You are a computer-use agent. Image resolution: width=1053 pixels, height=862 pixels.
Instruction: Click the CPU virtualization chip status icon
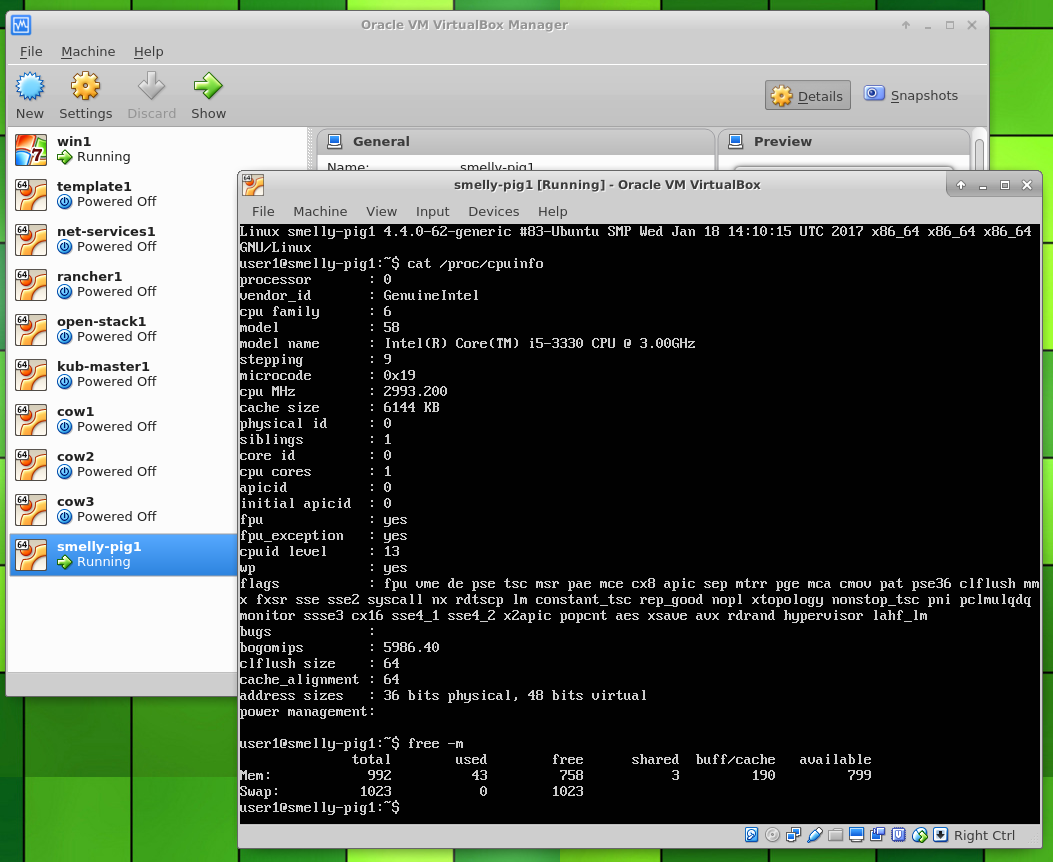click(x=899, y=834)
